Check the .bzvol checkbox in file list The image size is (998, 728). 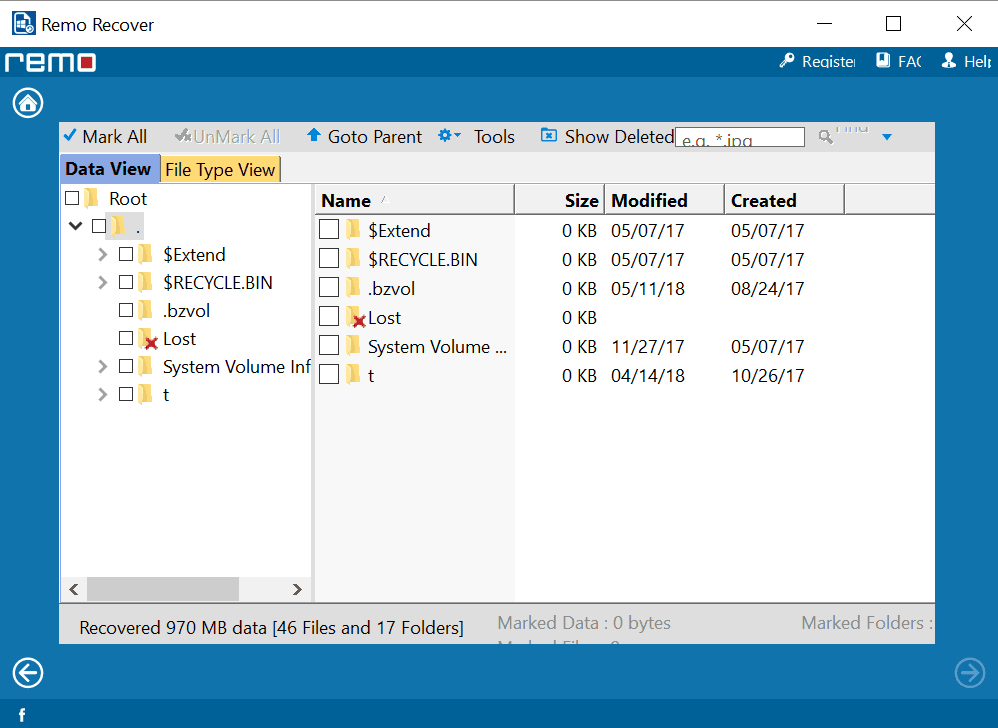coord(329,288)
